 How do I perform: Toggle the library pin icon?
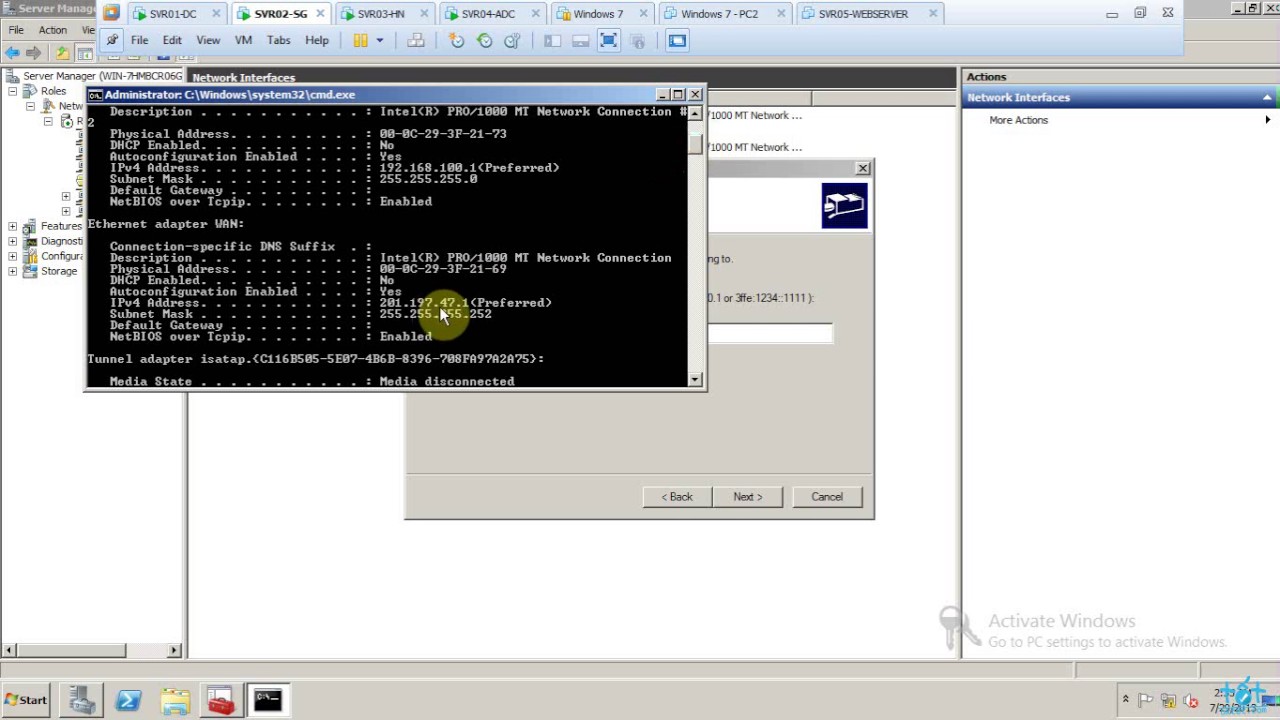(x=111, y=40)
